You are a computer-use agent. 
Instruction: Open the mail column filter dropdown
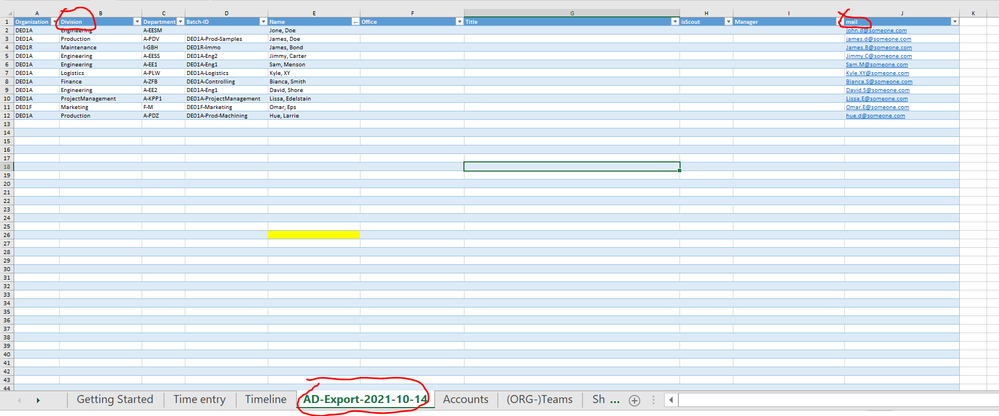click(954, 22)
